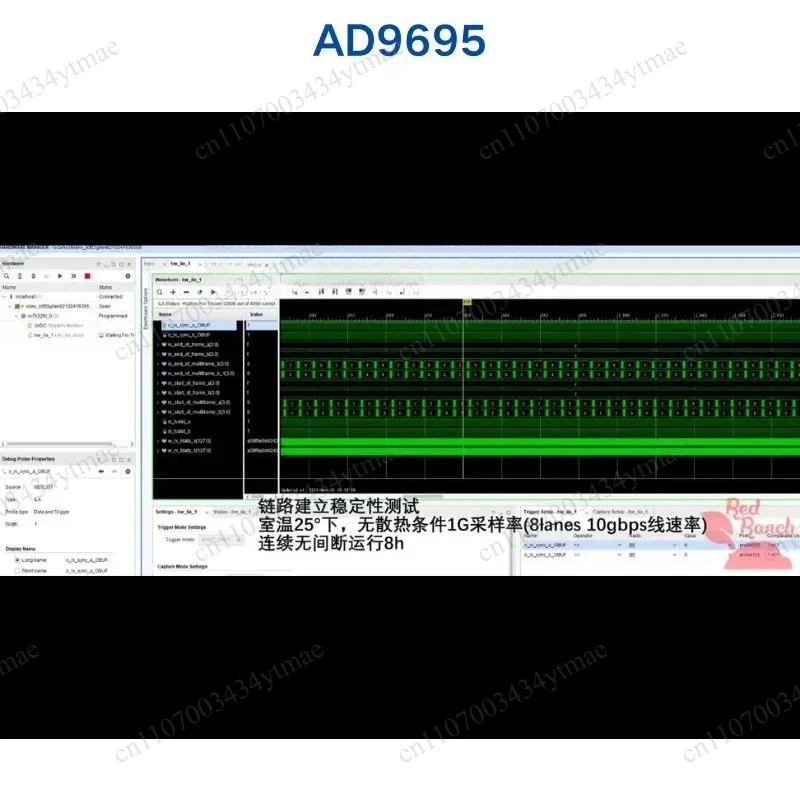This screenshot has width=800, height=800.
Task: Stop trigger with the red square button
Action: (x=87, y=276)
